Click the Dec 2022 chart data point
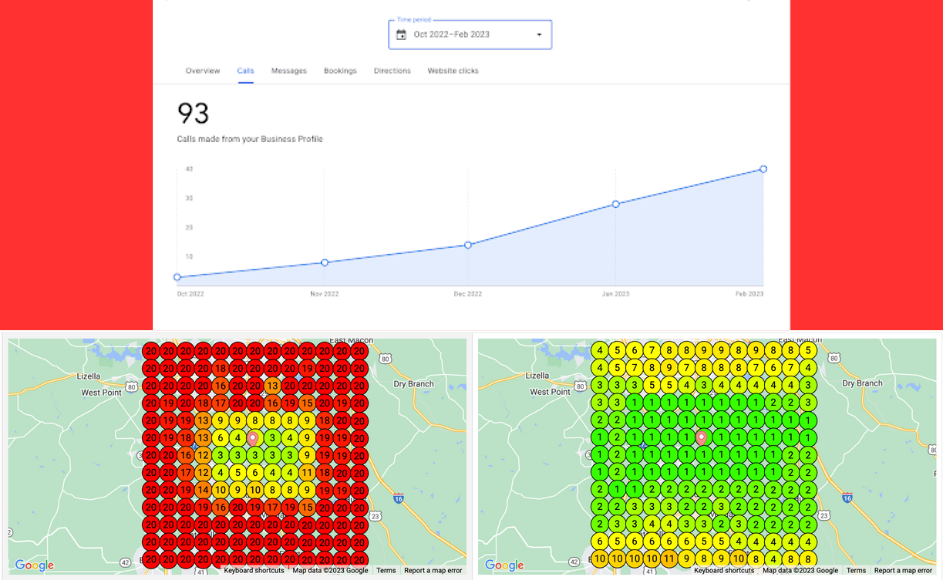Screen dimensions: 943x580 click(468, 245)
